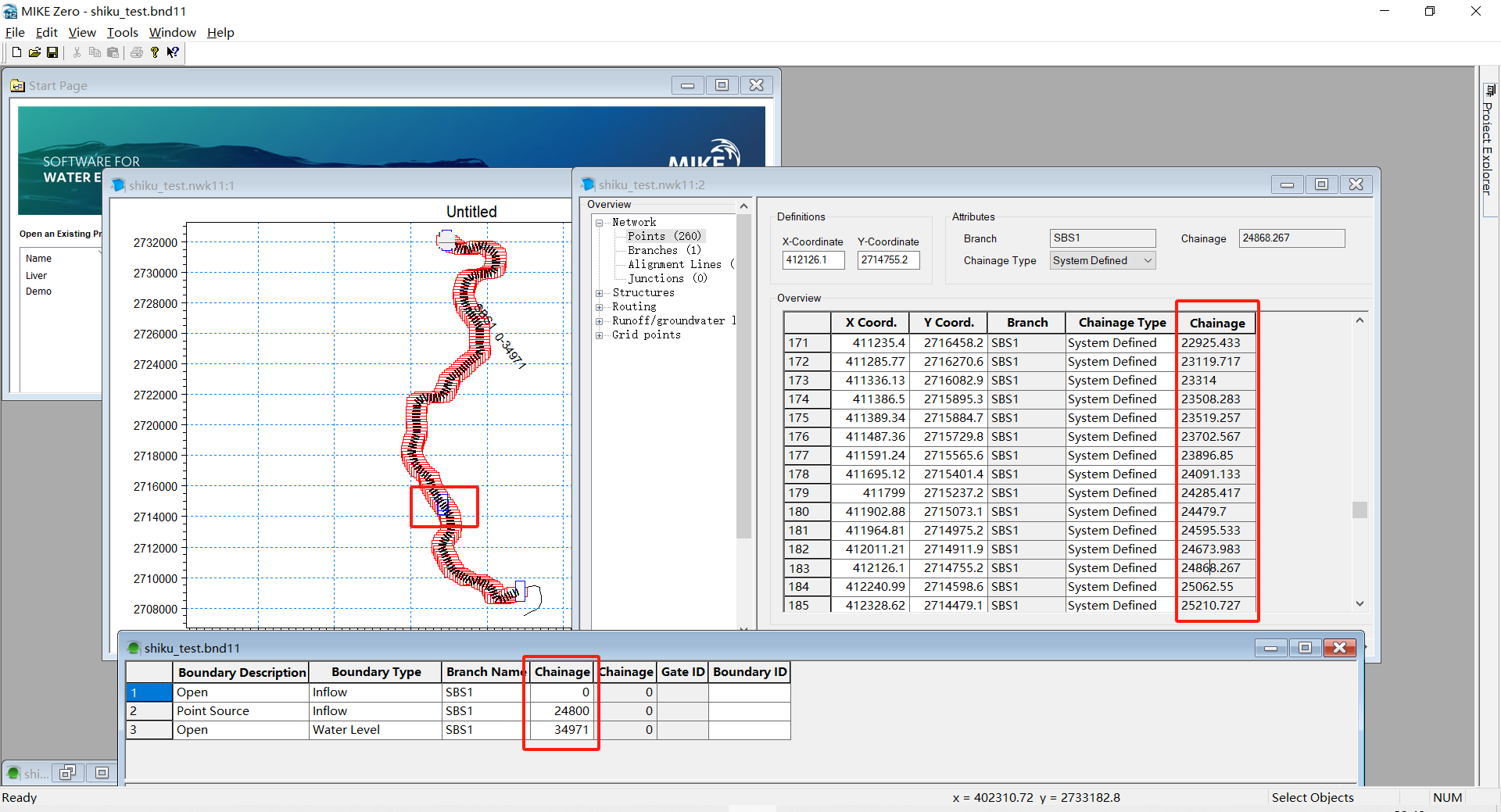This screenshot has height=812, width=1501.
Task: Select Branches (1) in network tree
Action: (664, 251)
